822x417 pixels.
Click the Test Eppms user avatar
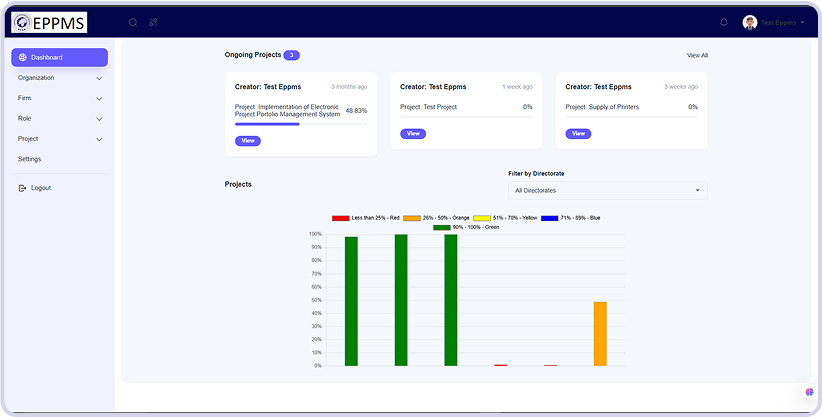[750, 22]
